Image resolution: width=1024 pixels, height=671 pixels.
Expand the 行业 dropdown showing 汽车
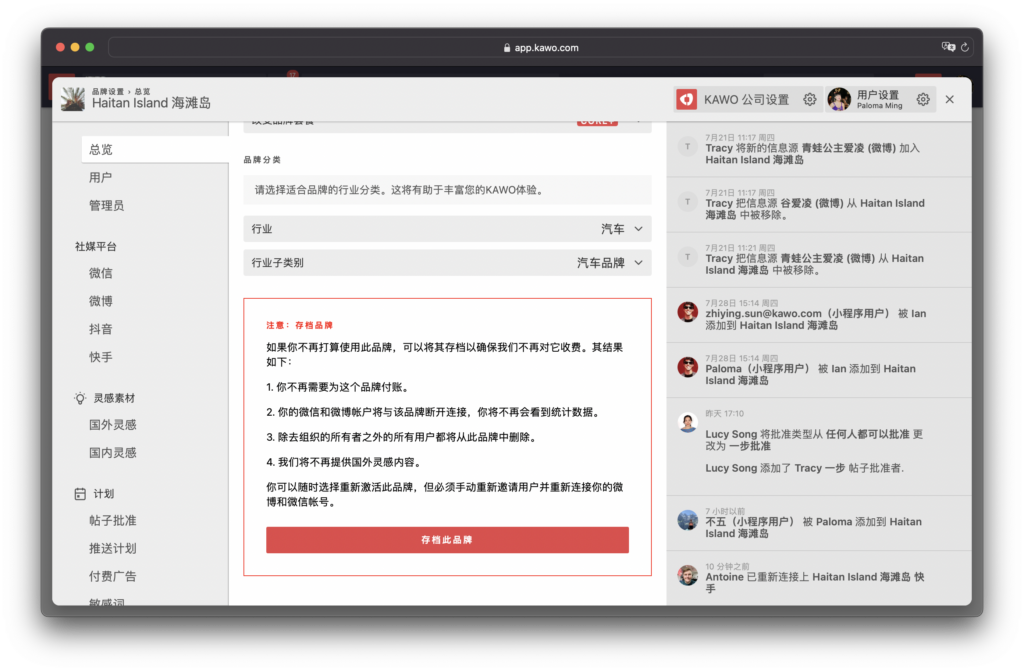(x=447, y=229)
